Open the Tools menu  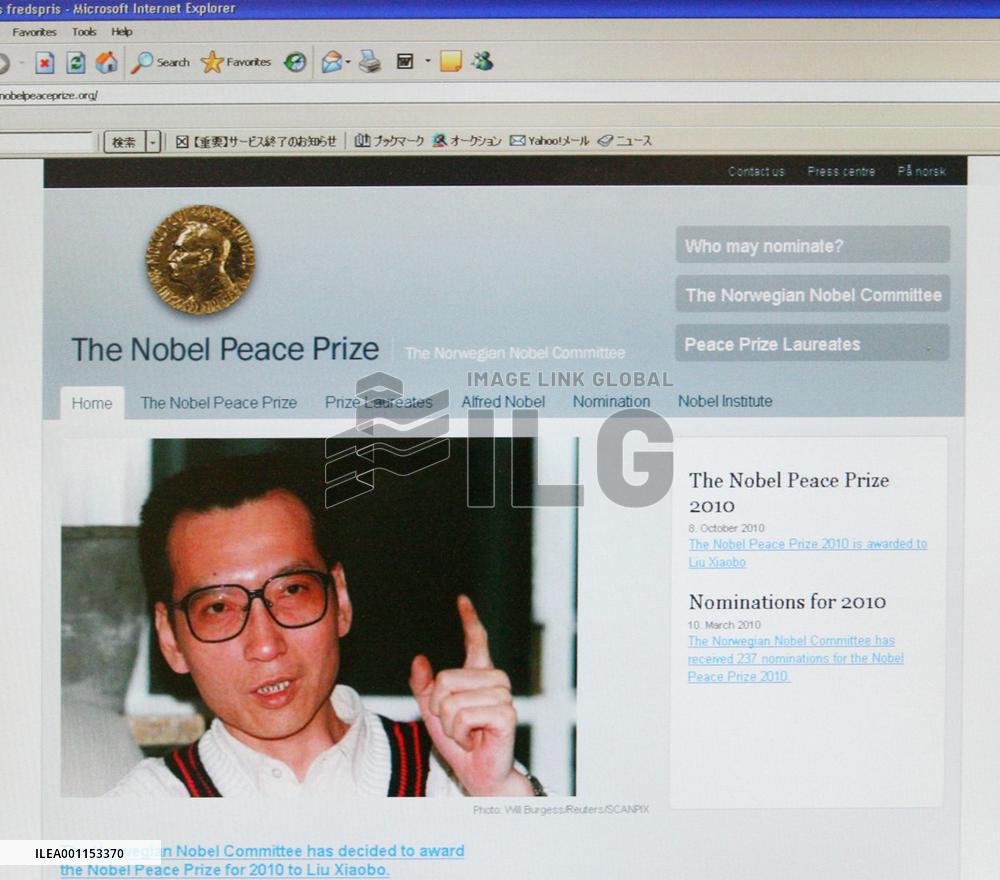pyautogui.click(x=84, y=31)
